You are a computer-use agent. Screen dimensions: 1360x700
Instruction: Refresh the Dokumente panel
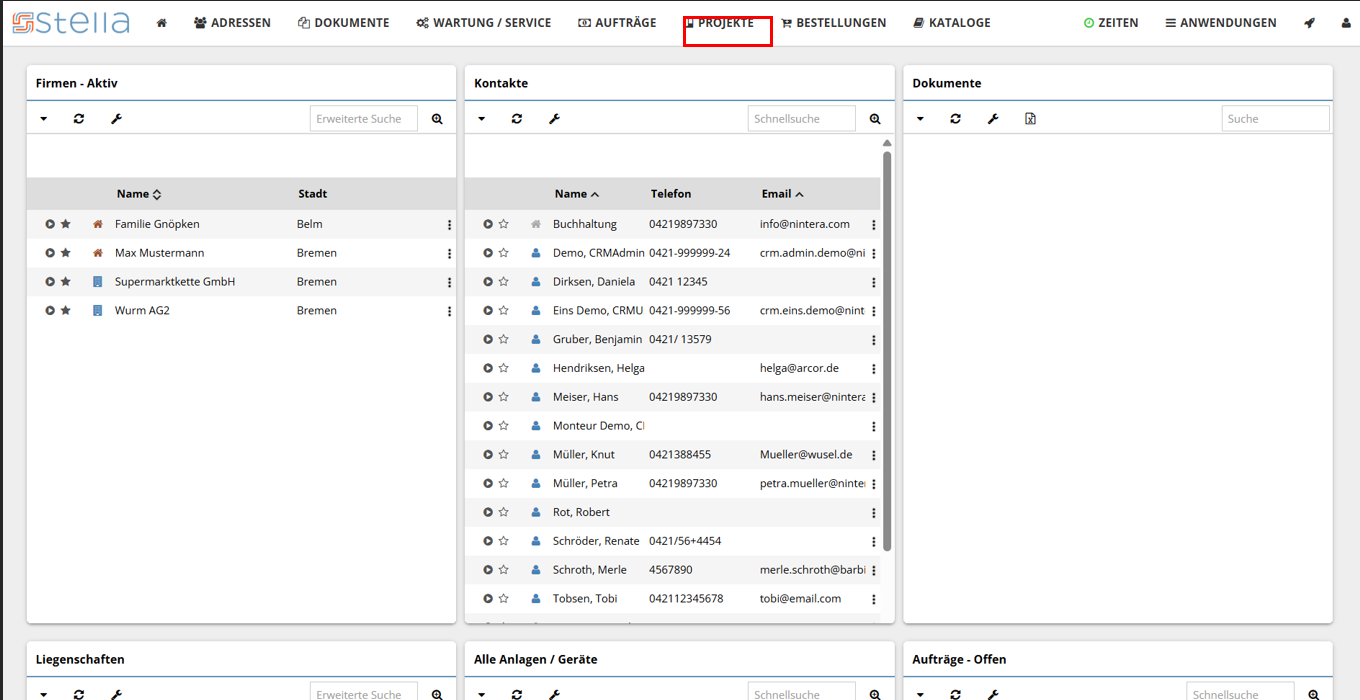click(x=955, y=119)
